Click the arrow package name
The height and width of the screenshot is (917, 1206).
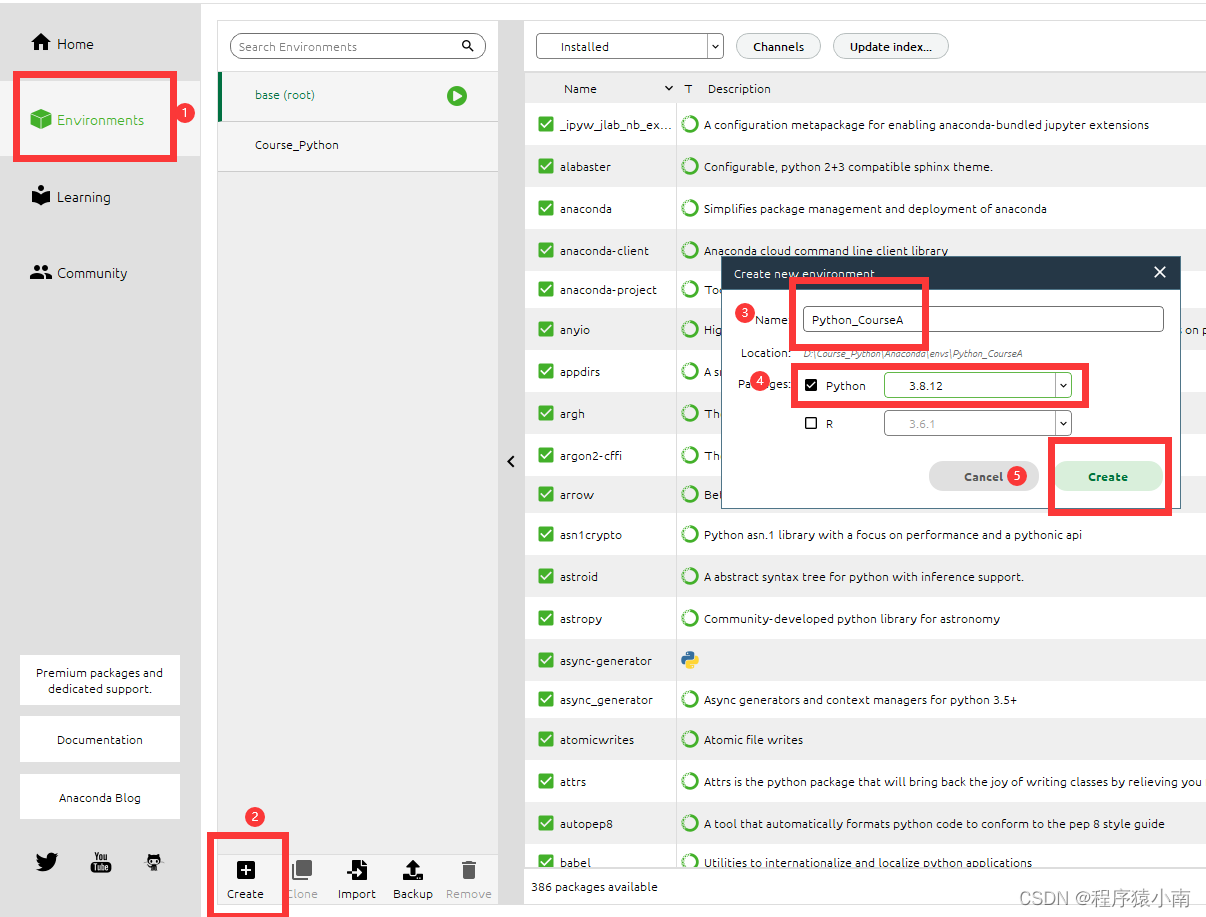coord(577,495)
